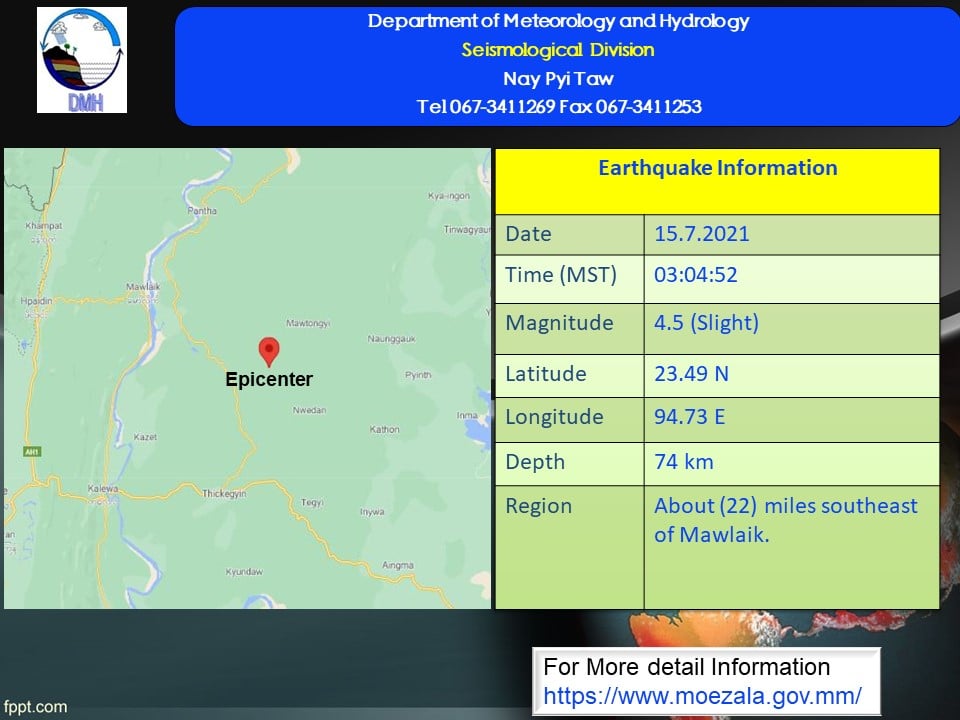Click the DMH logo image
The height and width of the screenshot is (720, 960).
pos(82,60)
